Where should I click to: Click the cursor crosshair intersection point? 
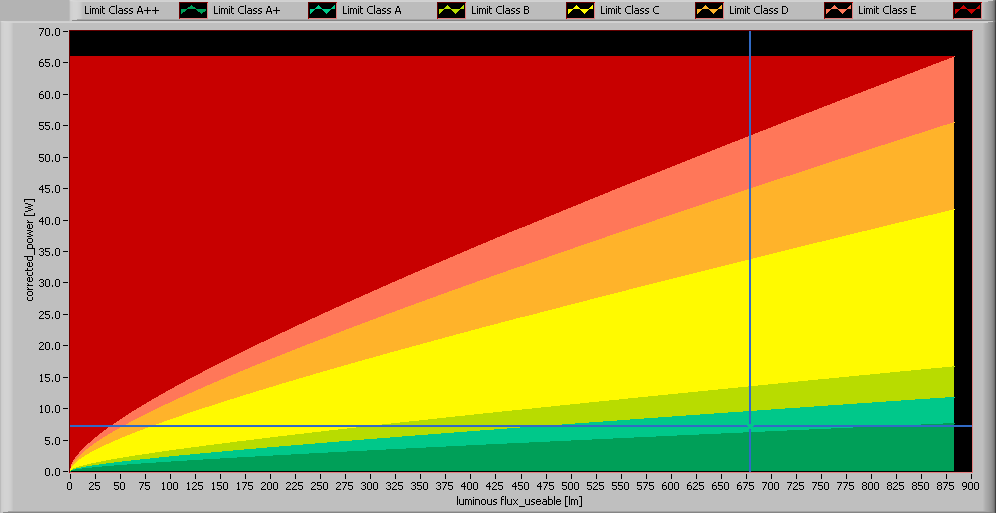750,426
